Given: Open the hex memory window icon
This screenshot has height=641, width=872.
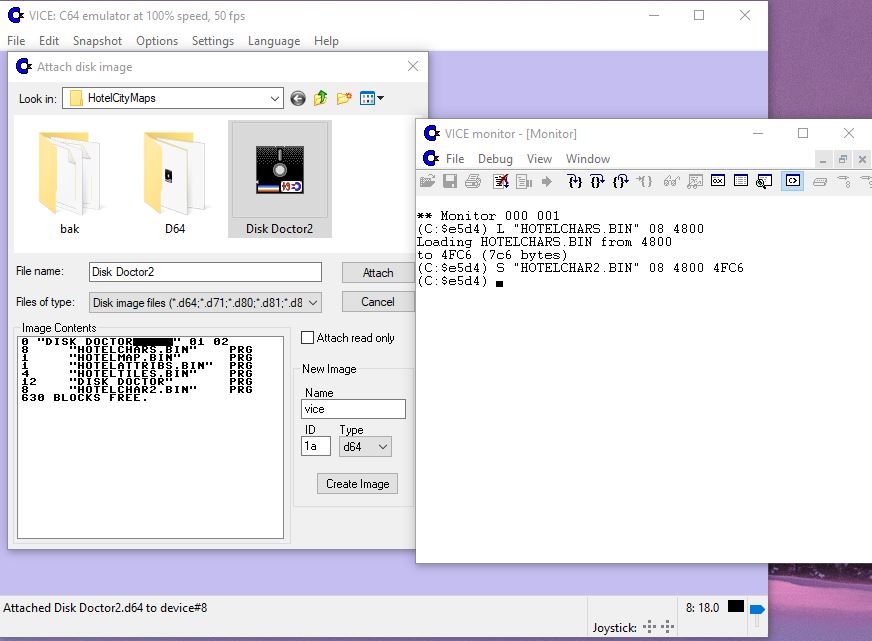Looking at the screenshot, I should pyautogui.click(x=718, y=181).
